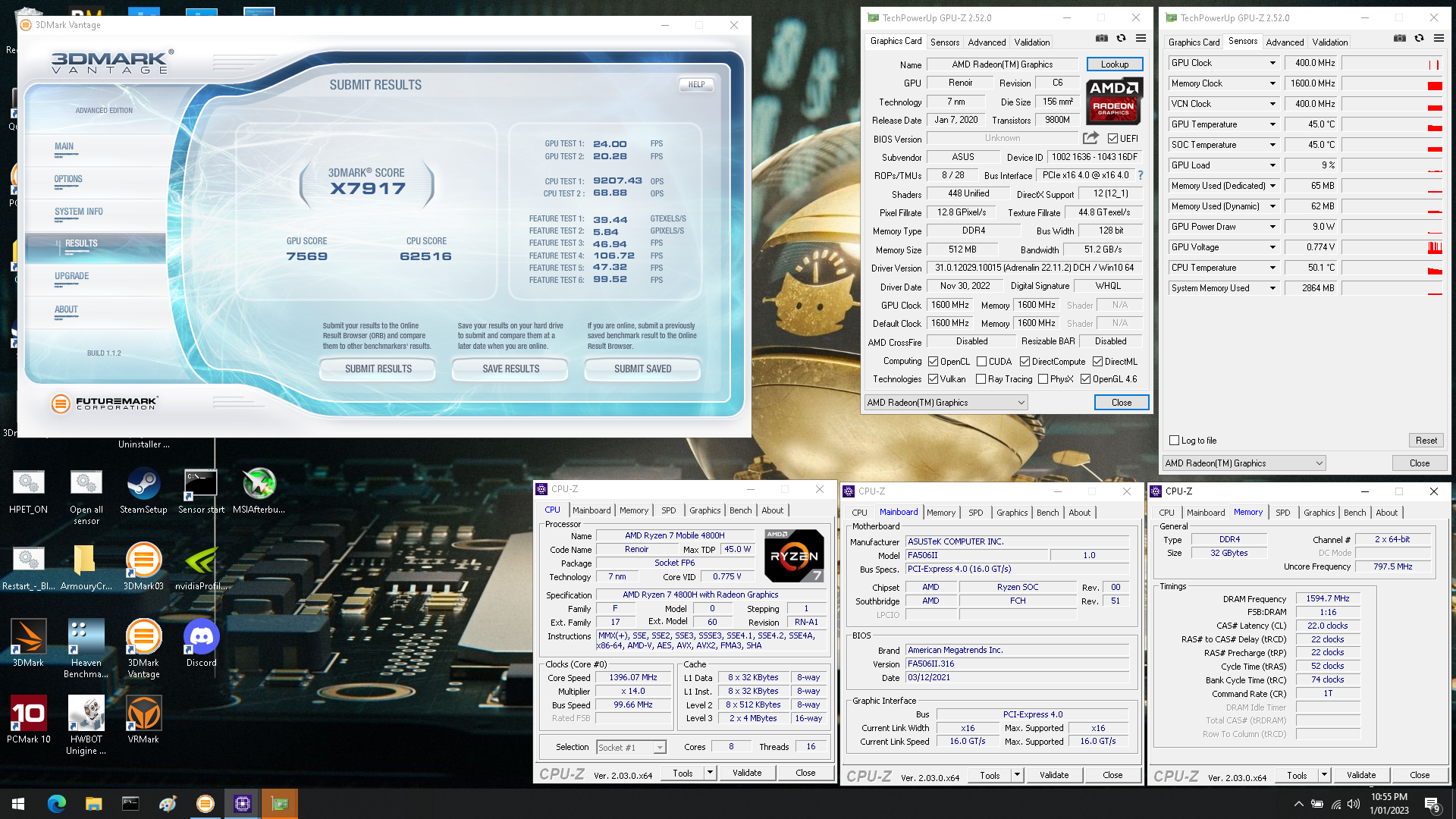The image size is (1456, 819).
Task: Click the AMD Radeon Graphics logo in GPU-Z
Action: click(1113, 102)
